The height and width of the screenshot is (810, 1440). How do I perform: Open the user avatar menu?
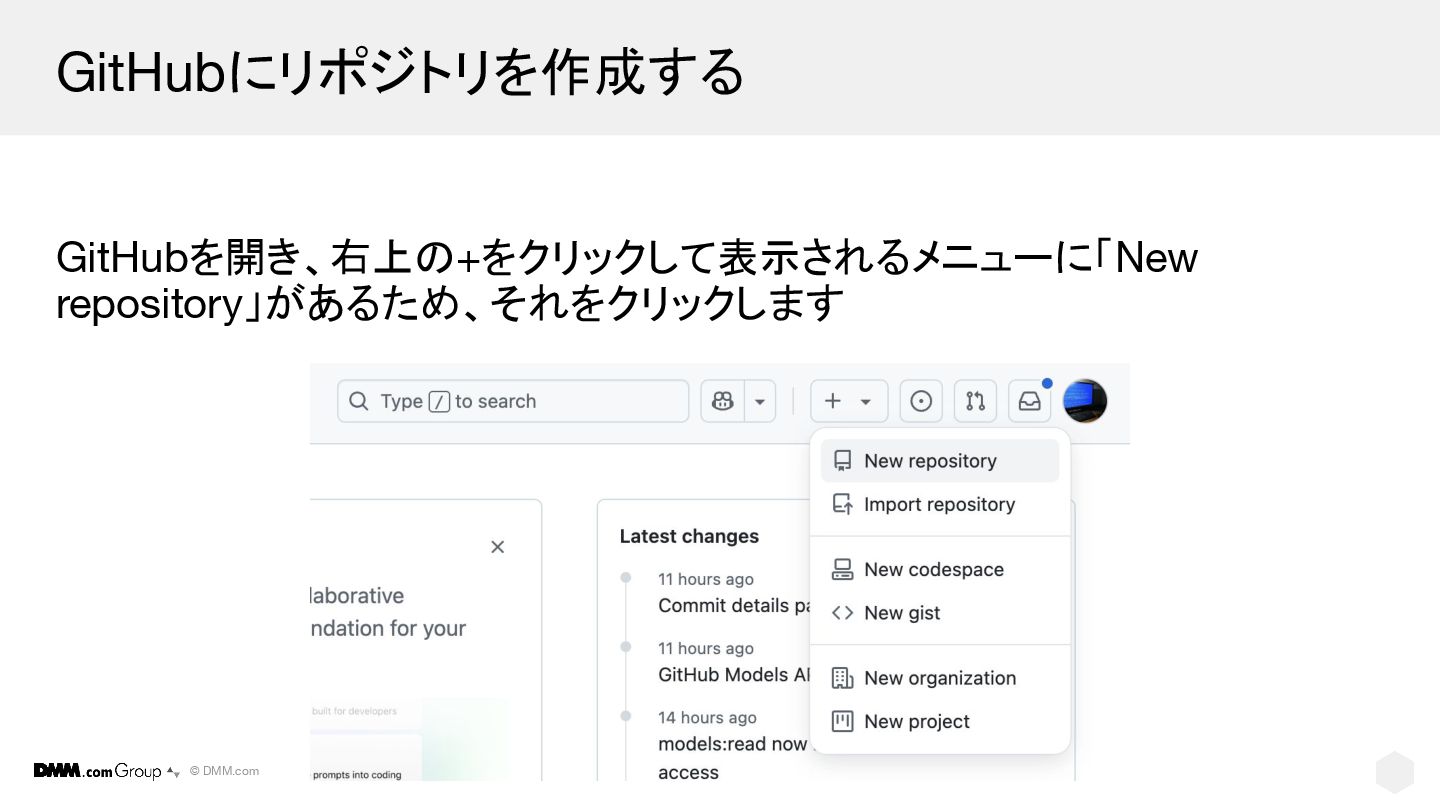coord(1084,401)
